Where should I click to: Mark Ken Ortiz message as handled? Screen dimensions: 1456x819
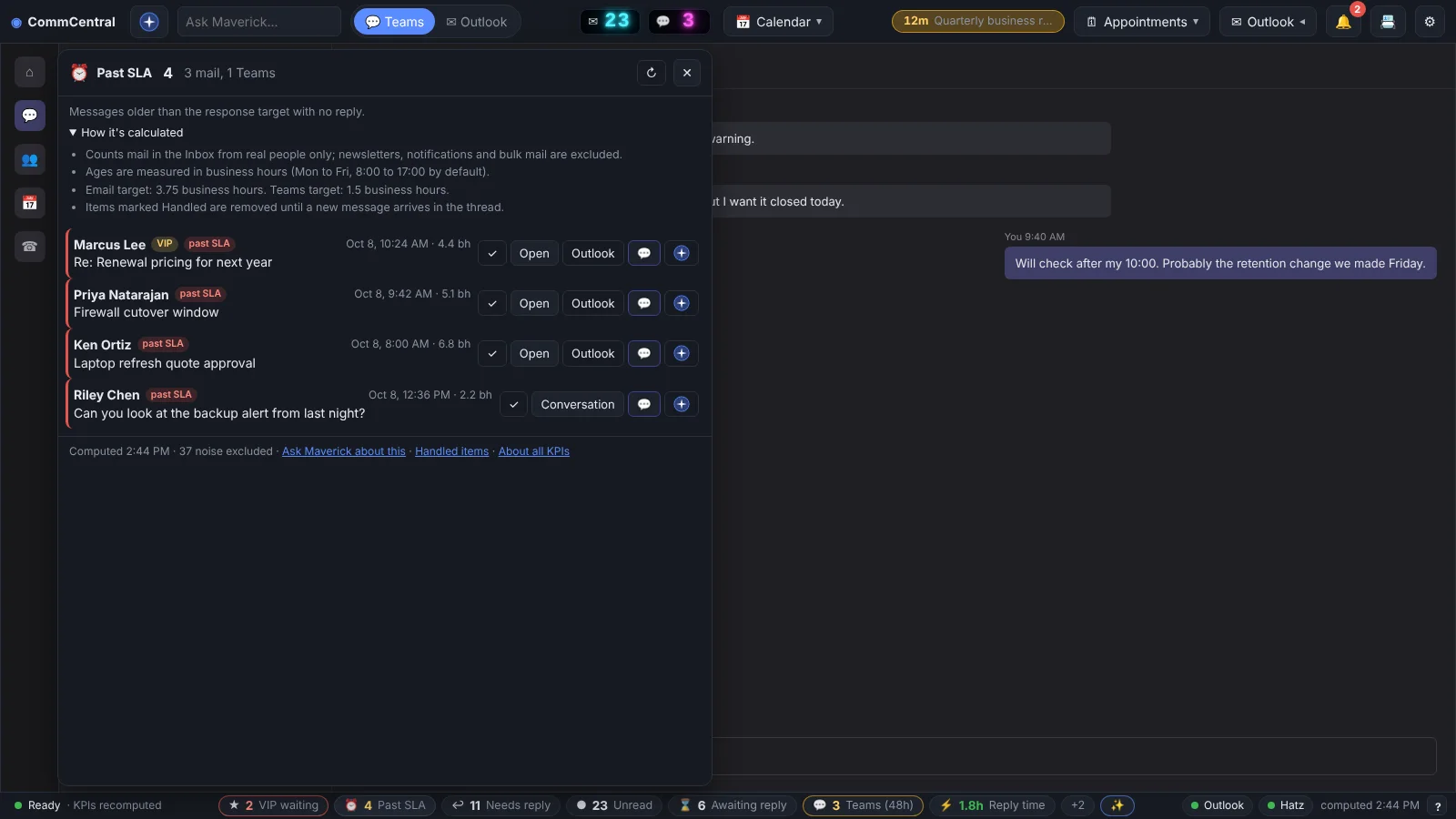492,353
